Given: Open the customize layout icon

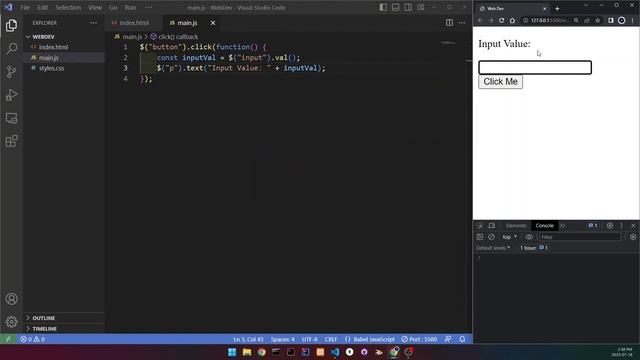Looking at the screenshot, I should [x=420, y=7].
